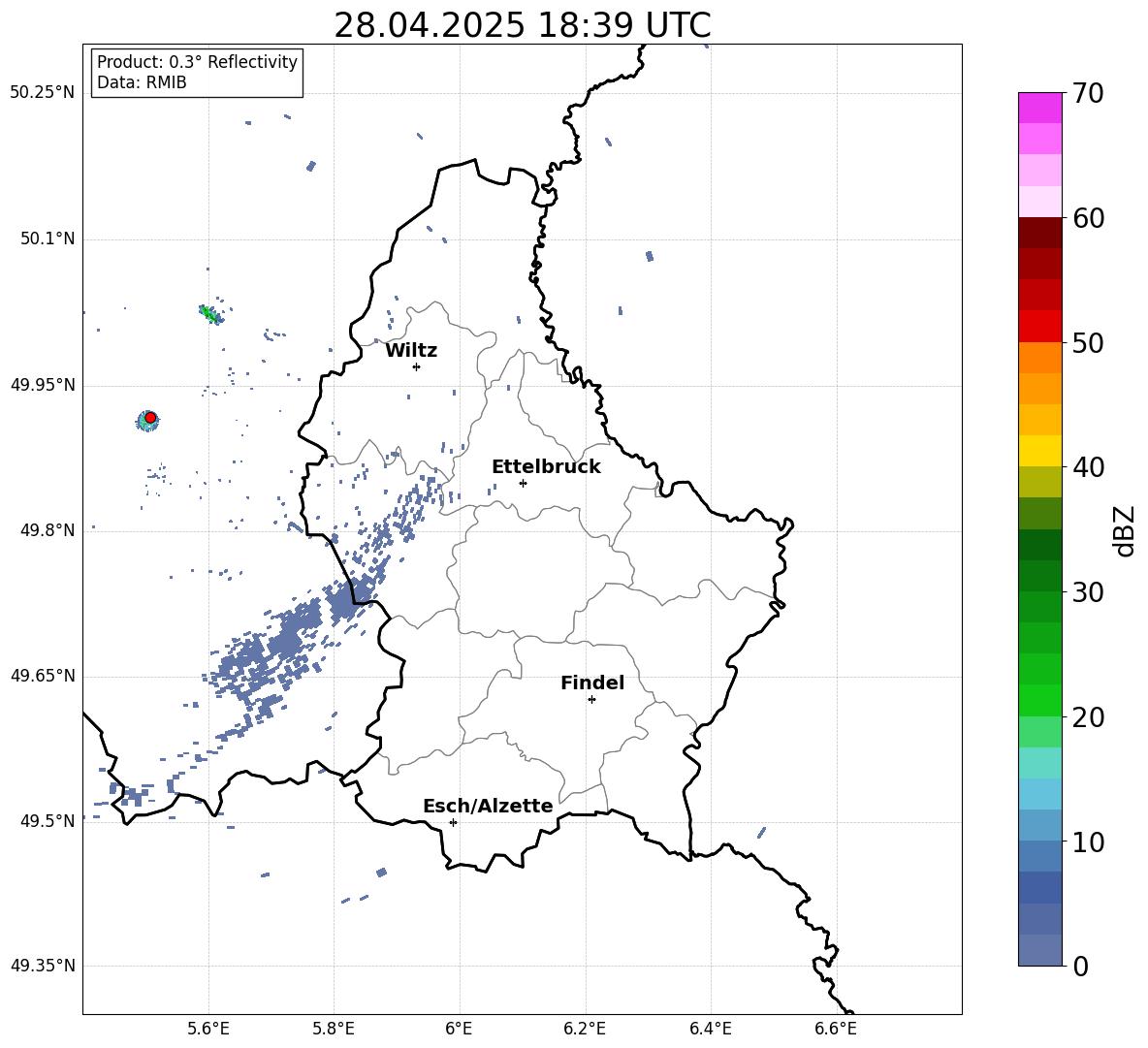Click the Esch/Alzette city label
This screenshot has height=1048, width=1148.
pos(488,806)
